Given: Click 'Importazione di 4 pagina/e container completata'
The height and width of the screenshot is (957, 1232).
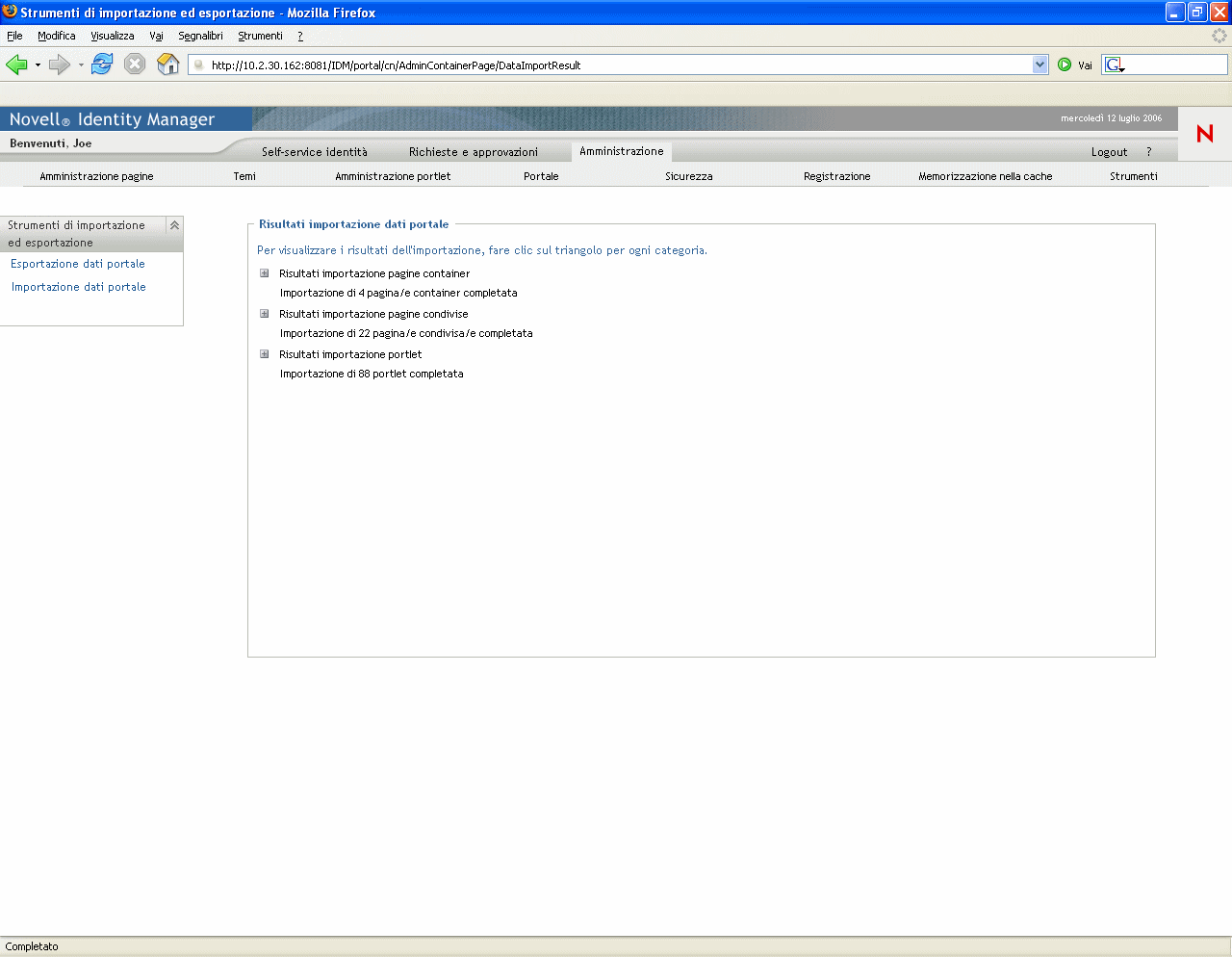Looking at the screenshot, I should pyautogui.click(x=398, y=293).
